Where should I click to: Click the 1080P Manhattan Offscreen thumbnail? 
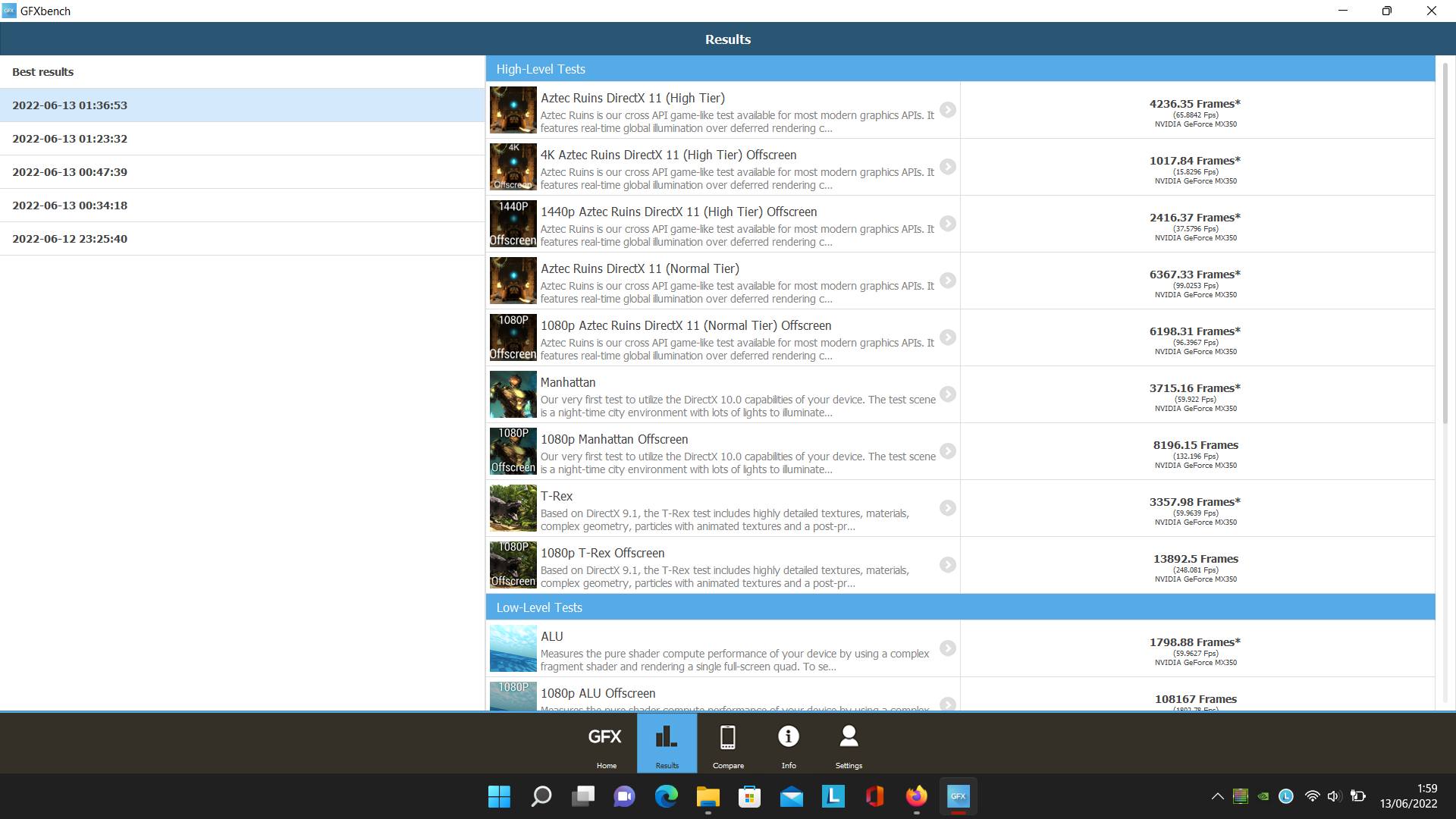(x=513, y=451)
